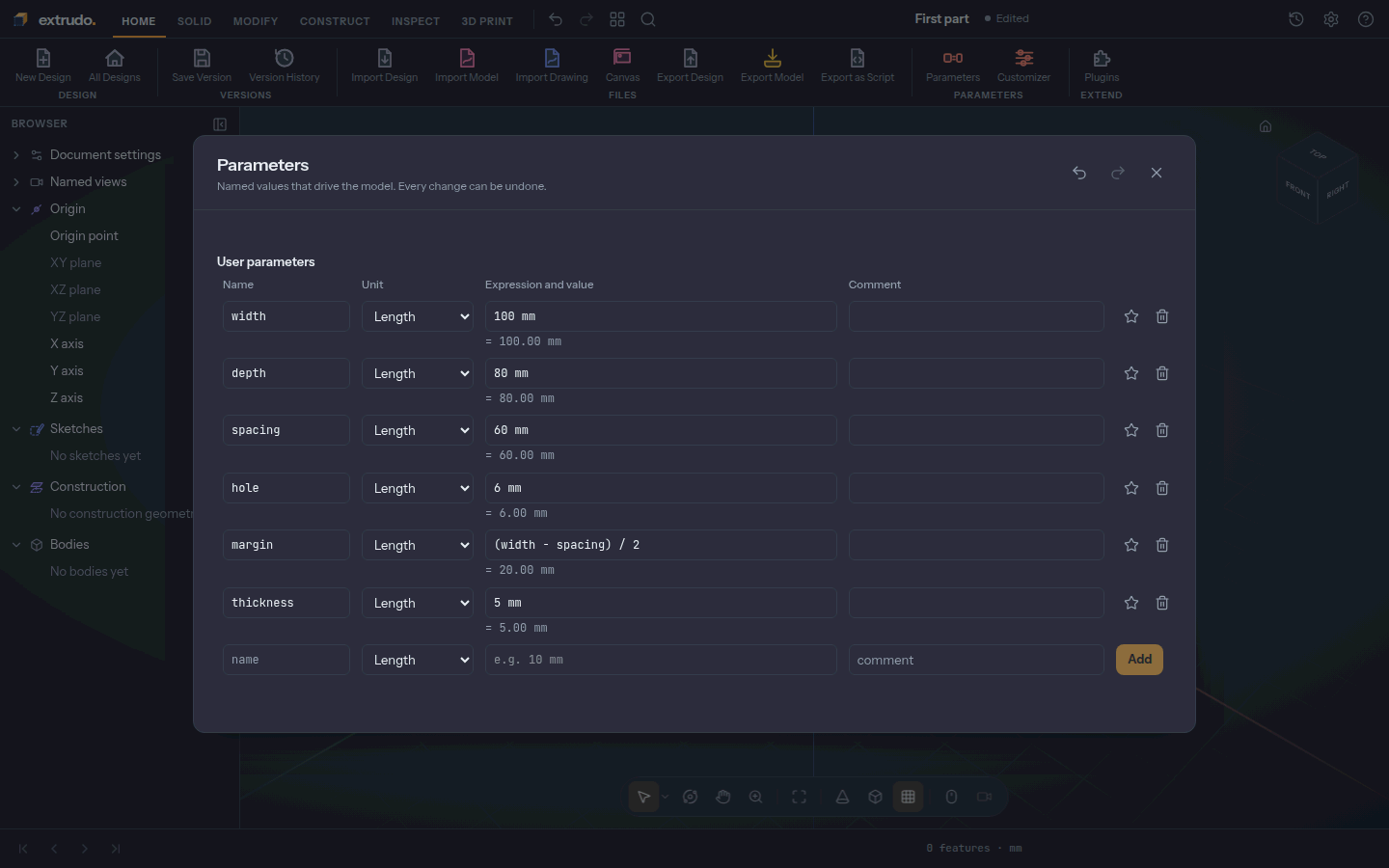Open the Customizer tool
Viewport: 1389px width, 868px height.
coord(1023,66)
